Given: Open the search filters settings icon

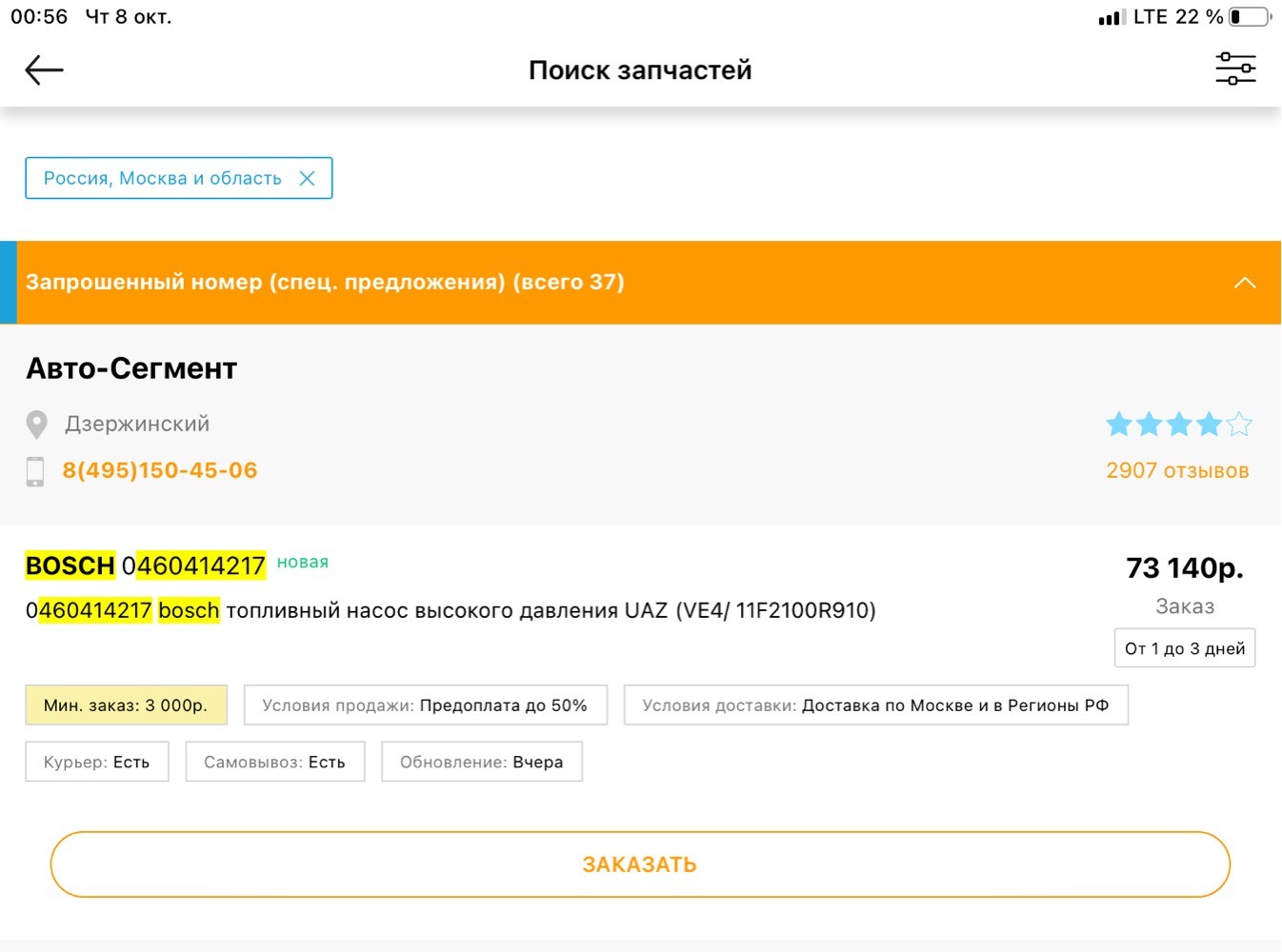Looking at the screenshot, I should click(1235, 69).
